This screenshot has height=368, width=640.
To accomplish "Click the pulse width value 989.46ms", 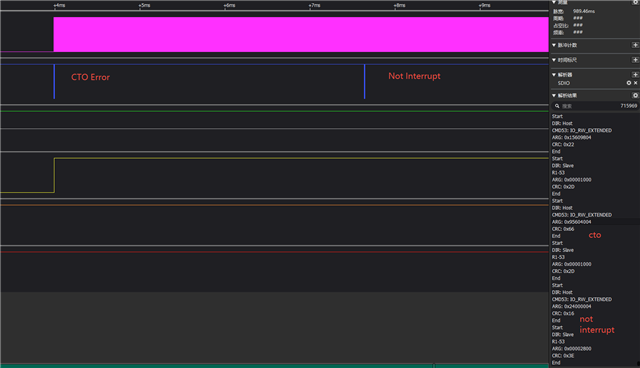I will (584, 11).
